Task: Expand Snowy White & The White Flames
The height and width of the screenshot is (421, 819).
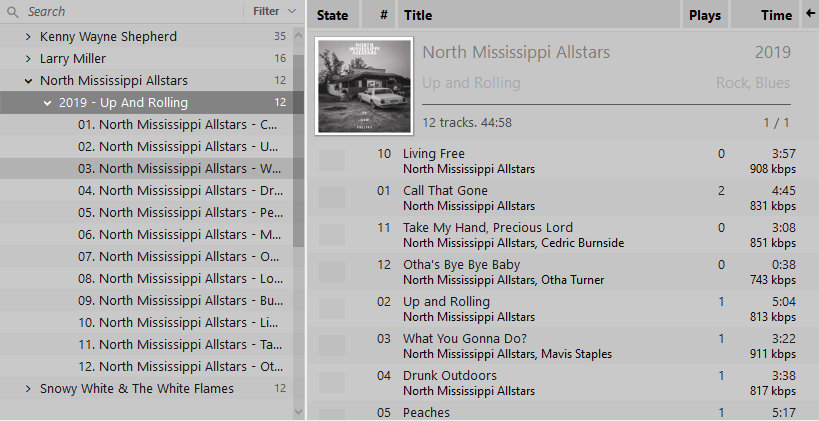Action: (x=28, y=389)
